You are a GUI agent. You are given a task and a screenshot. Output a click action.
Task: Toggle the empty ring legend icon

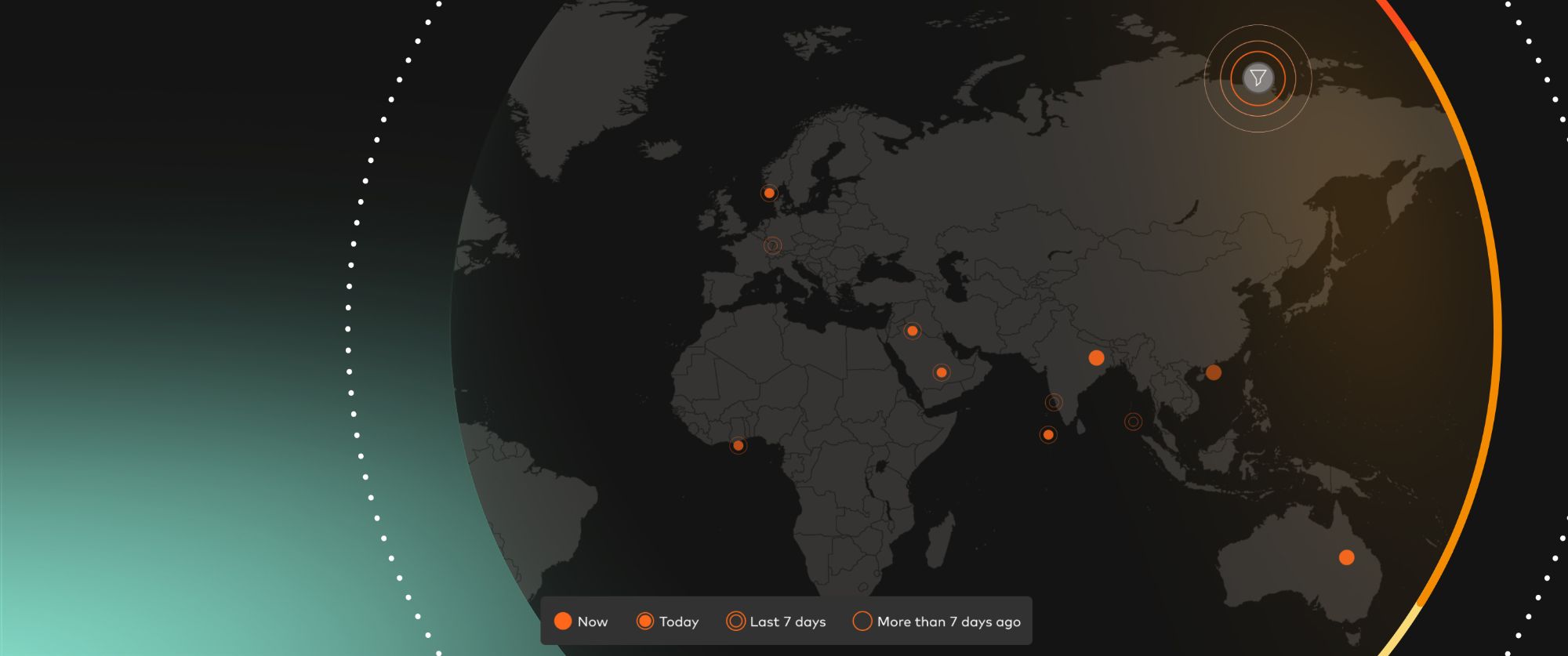point(862,622)
